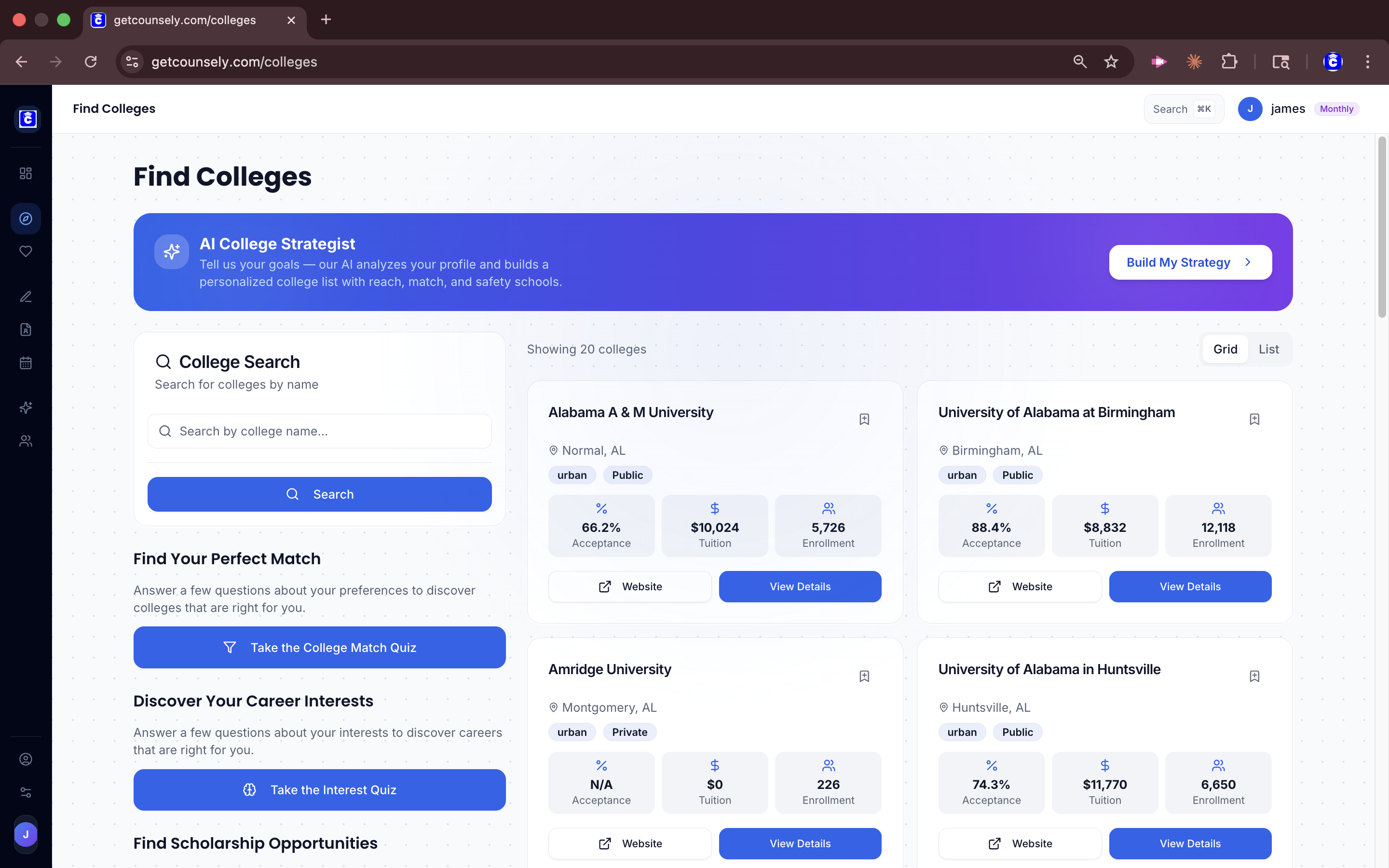Bookmark Alabama A & M University

[864, 419]
